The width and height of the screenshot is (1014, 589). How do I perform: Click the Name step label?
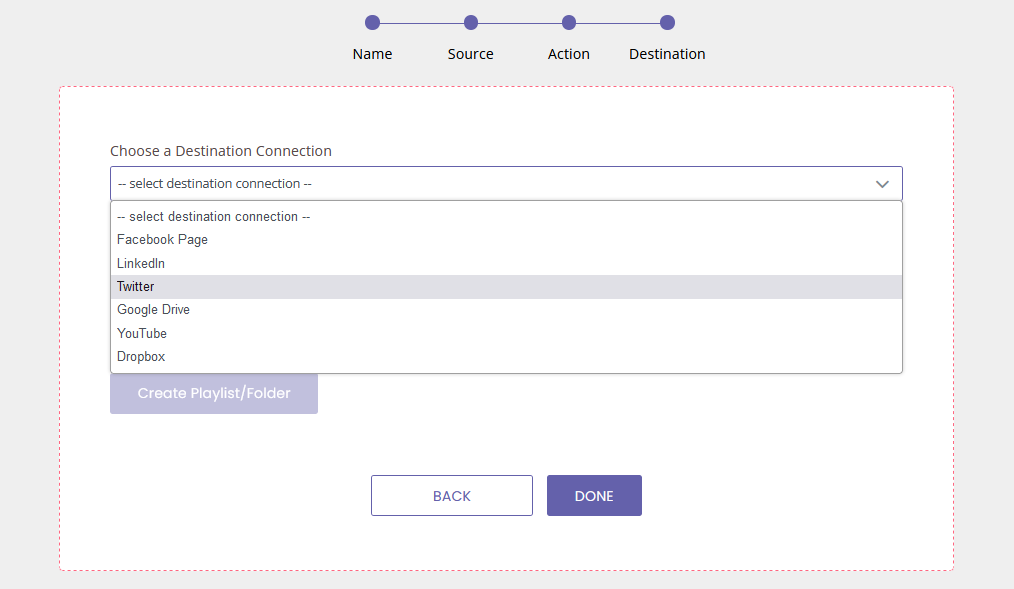tap(372, 54)
